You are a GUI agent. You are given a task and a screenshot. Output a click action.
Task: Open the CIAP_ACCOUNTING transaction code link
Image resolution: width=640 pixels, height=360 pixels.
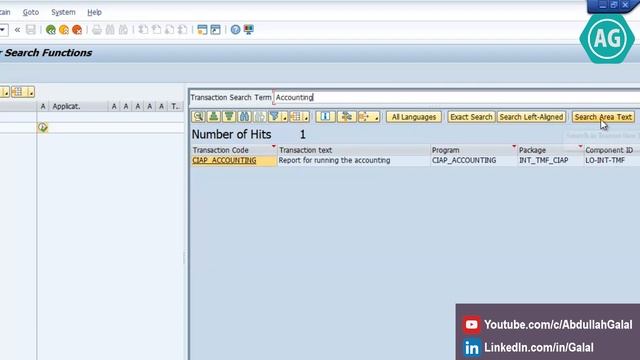[224, 160]
